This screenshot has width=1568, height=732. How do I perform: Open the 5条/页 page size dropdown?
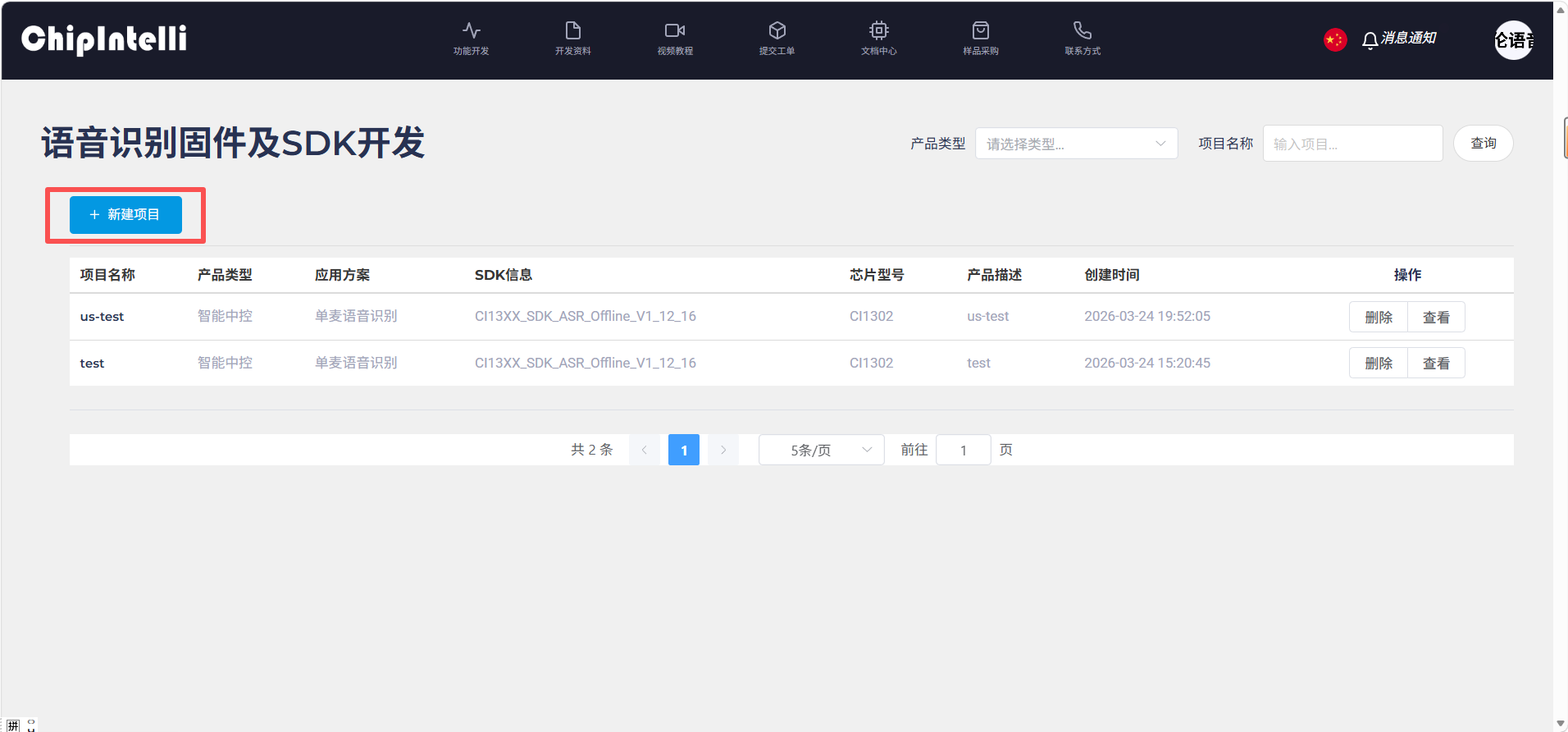pos(822,450)
